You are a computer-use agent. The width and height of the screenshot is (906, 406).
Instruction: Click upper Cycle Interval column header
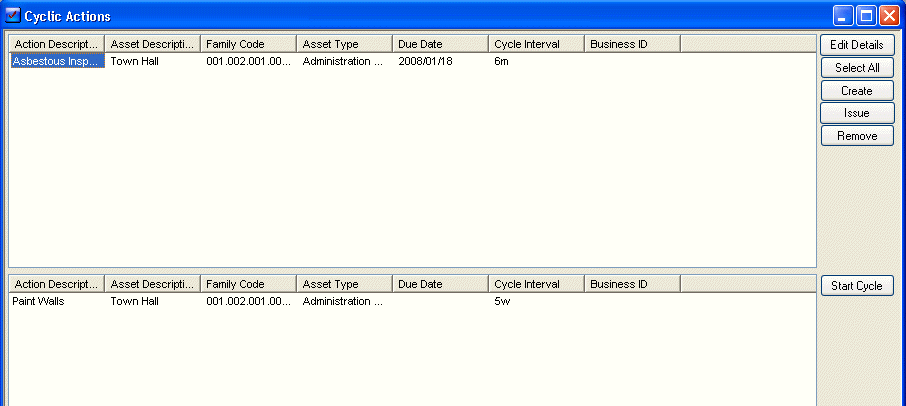[x=536, y=44]
